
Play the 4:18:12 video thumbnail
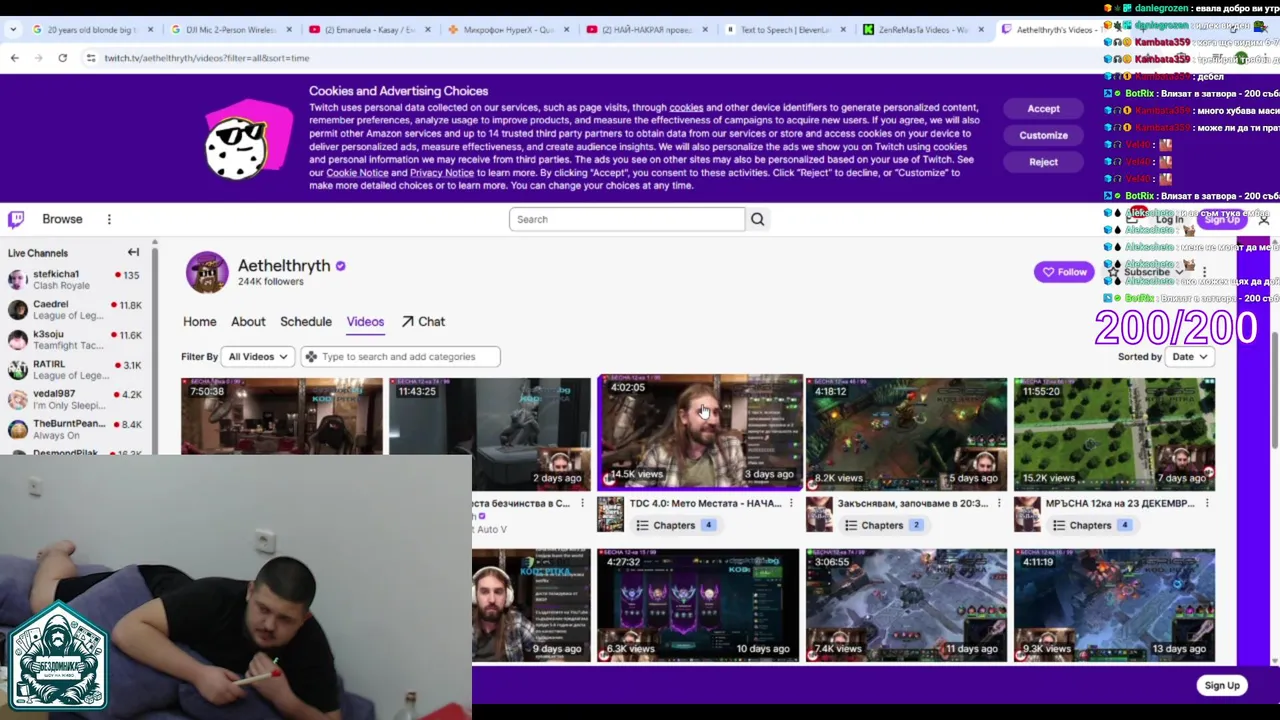click(906, 434)
